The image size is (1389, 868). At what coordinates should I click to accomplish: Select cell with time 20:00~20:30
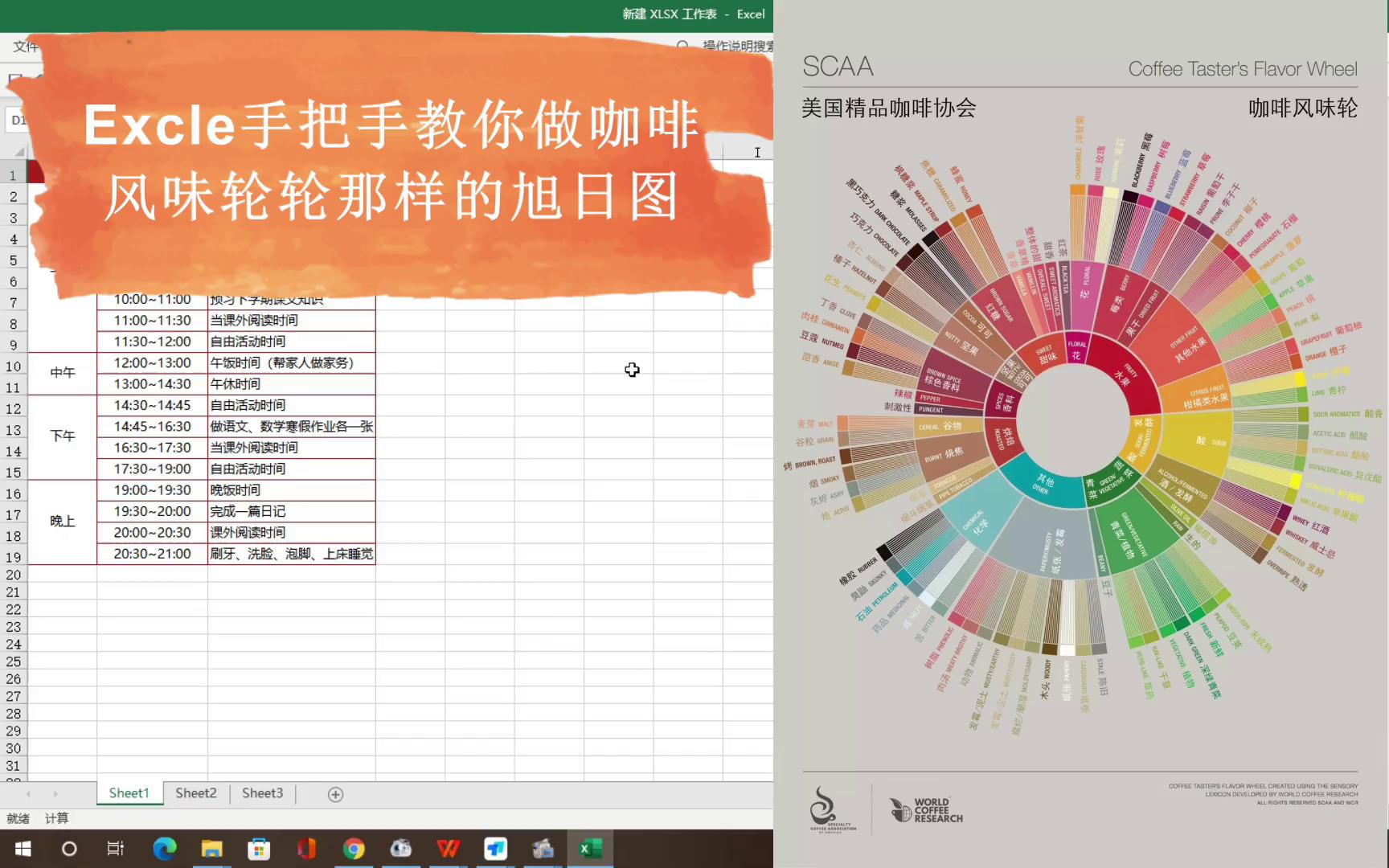pos(152,532)
